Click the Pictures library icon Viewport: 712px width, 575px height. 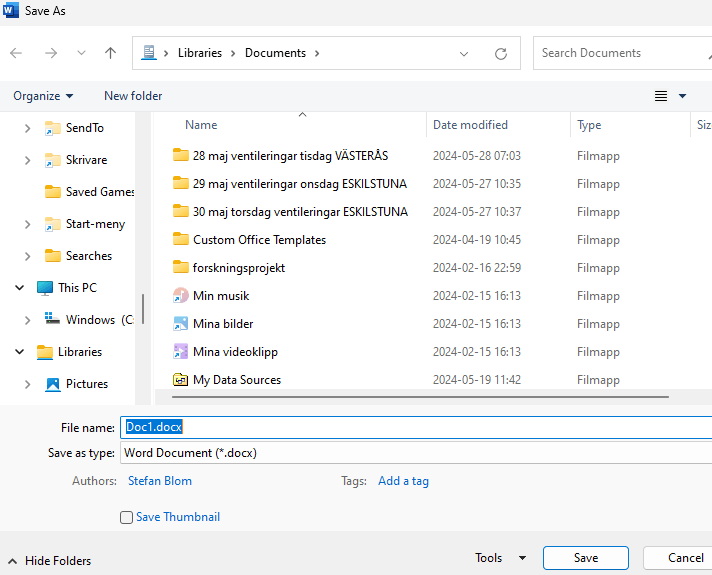tap(53, 385)
